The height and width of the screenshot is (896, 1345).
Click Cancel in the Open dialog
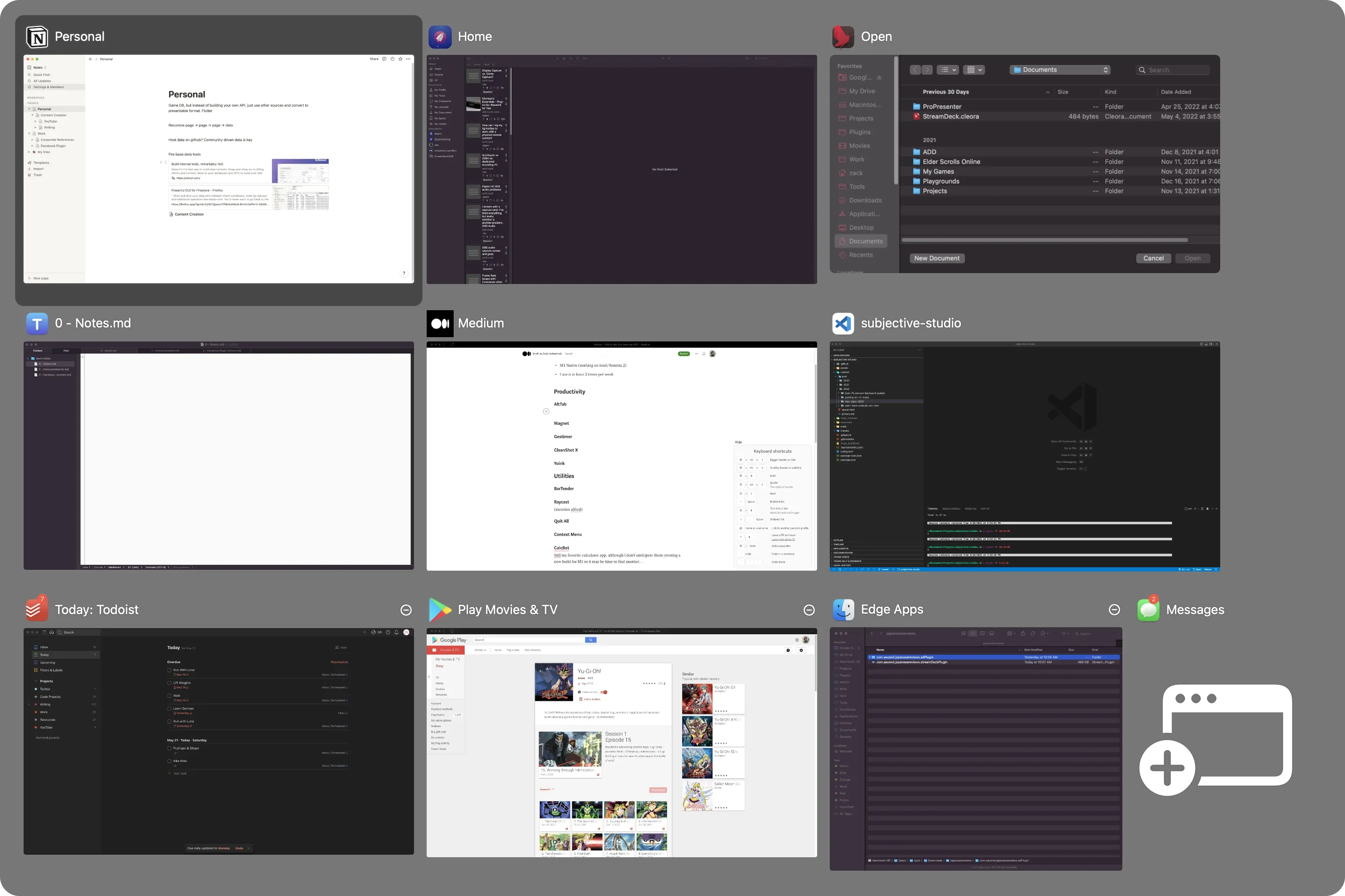point(1153,258)
